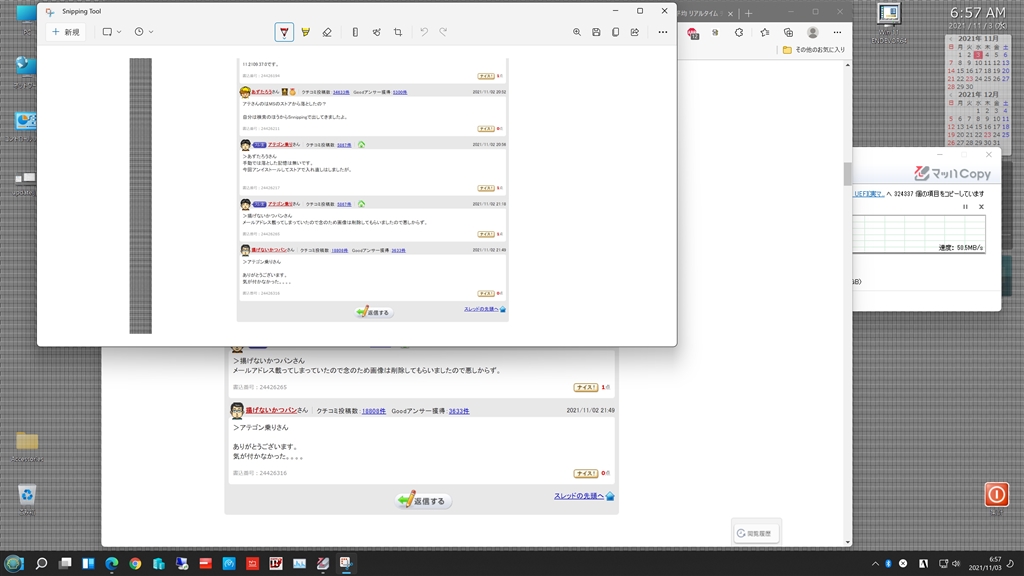Open the 閲覧履歴 browsing history button
Viewport: 1024px width, 576px height.
click(x=756, y=533)
